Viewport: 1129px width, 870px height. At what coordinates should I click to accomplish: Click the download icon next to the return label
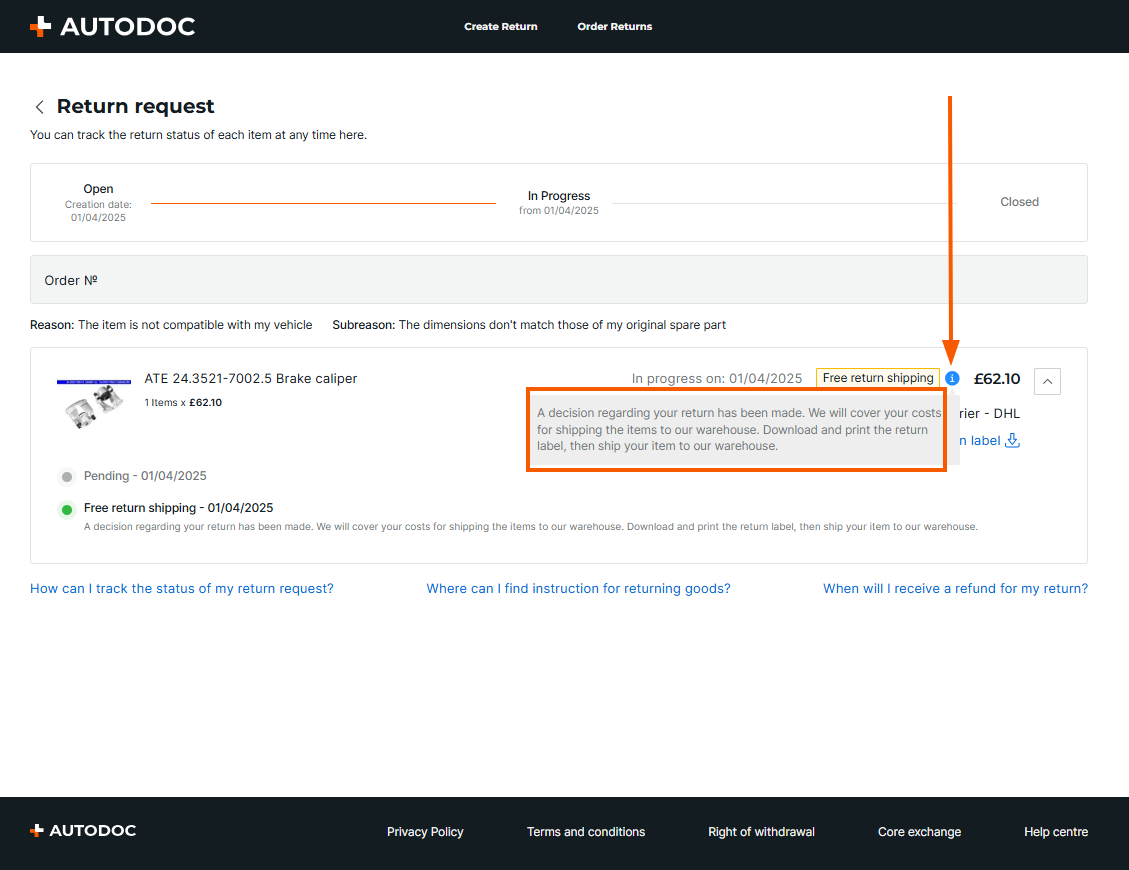(x=1012, y=440)
